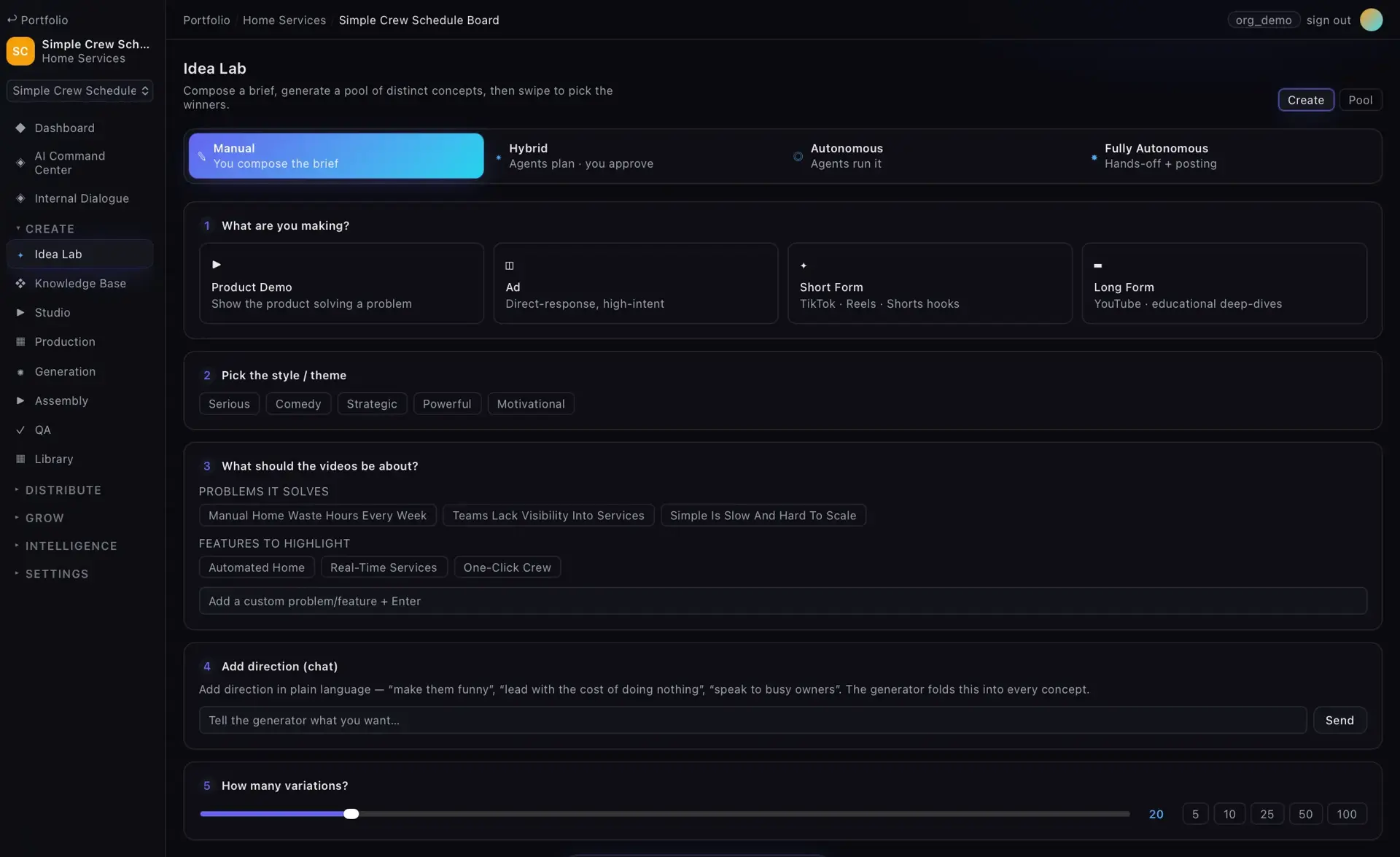Select the One-Click Crew feature chip
The height and width of the screenshot is (857, 1400).
pos(507,567)
